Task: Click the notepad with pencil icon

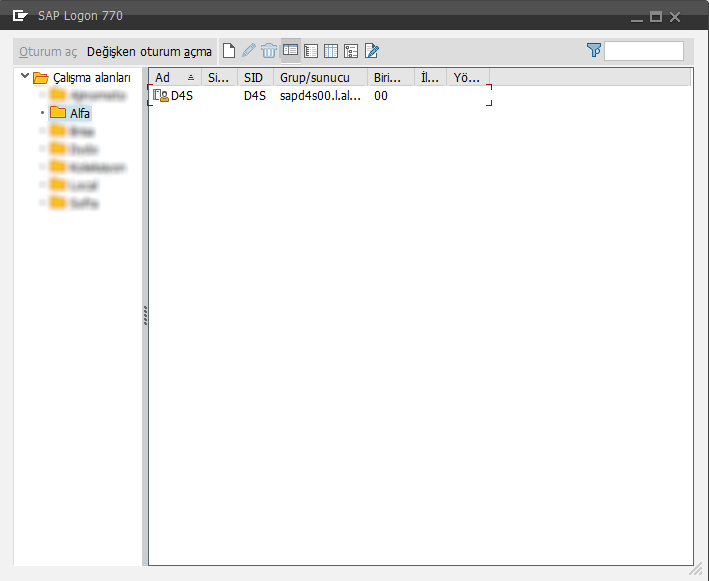Action: (372, 51)
